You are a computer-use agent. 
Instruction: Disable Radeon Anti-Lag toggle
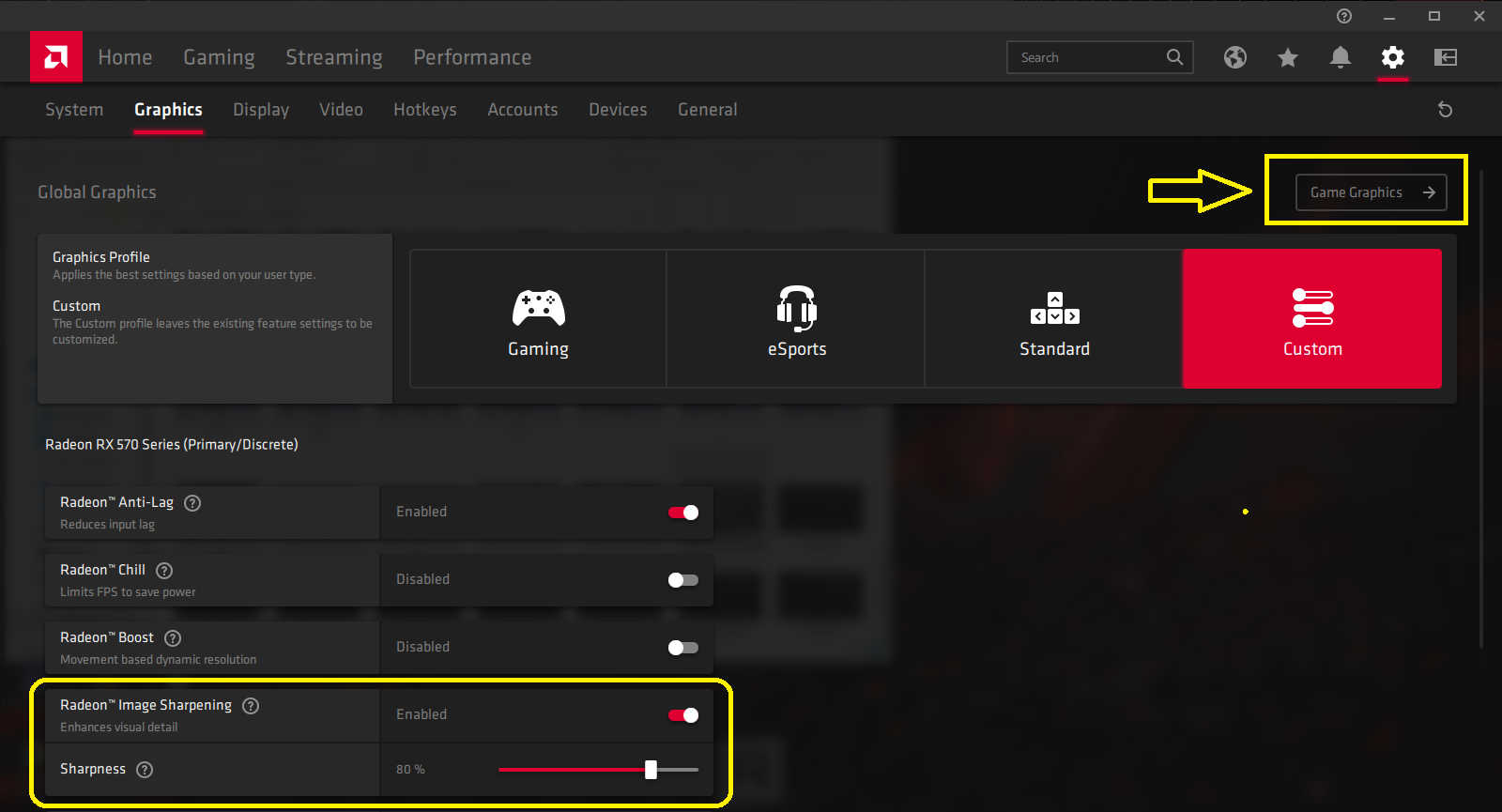click(x=683, y=513)
